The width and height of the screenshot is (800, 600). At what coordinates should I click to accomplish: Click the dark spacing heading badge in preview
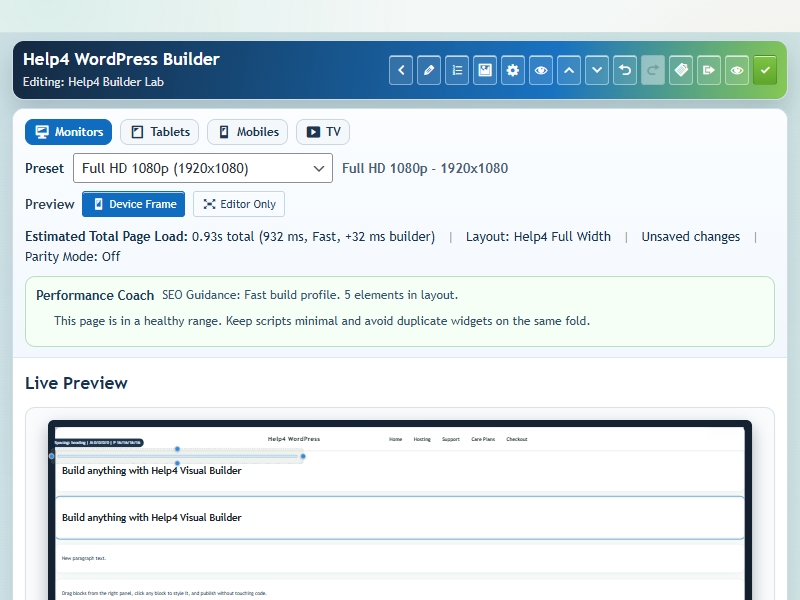98,442
